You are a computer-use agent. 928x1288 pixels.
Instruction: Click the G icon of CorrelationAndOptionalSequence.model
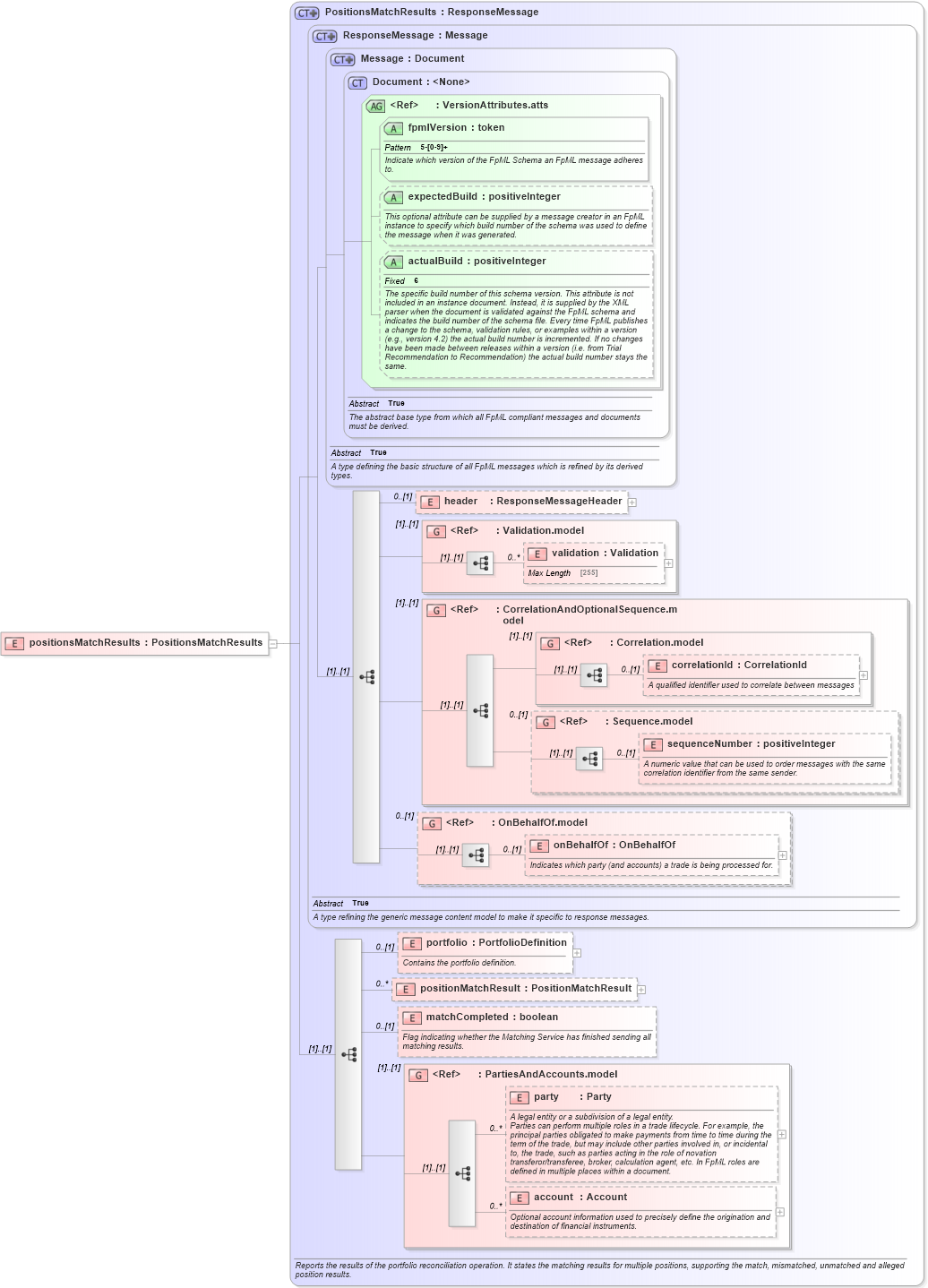pyautogui.click(x=436, y=610)
